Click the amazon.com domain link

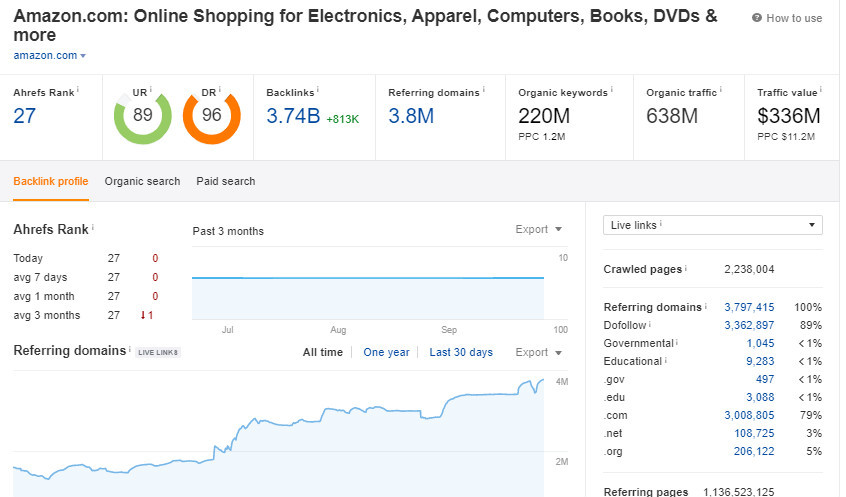(45, 56)
